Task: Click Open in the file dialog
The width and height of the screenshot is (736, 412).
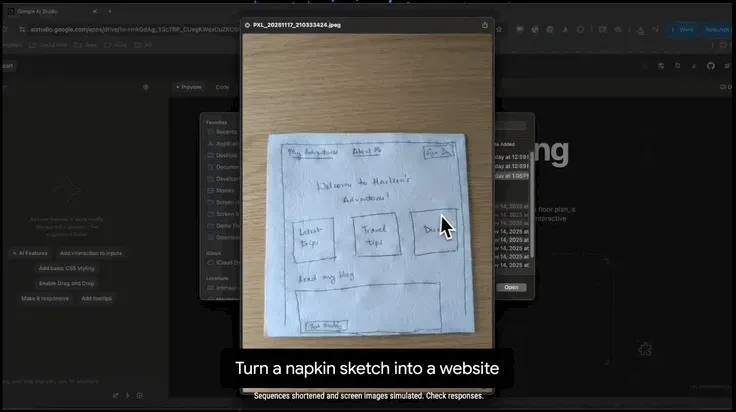Action: 511,288
